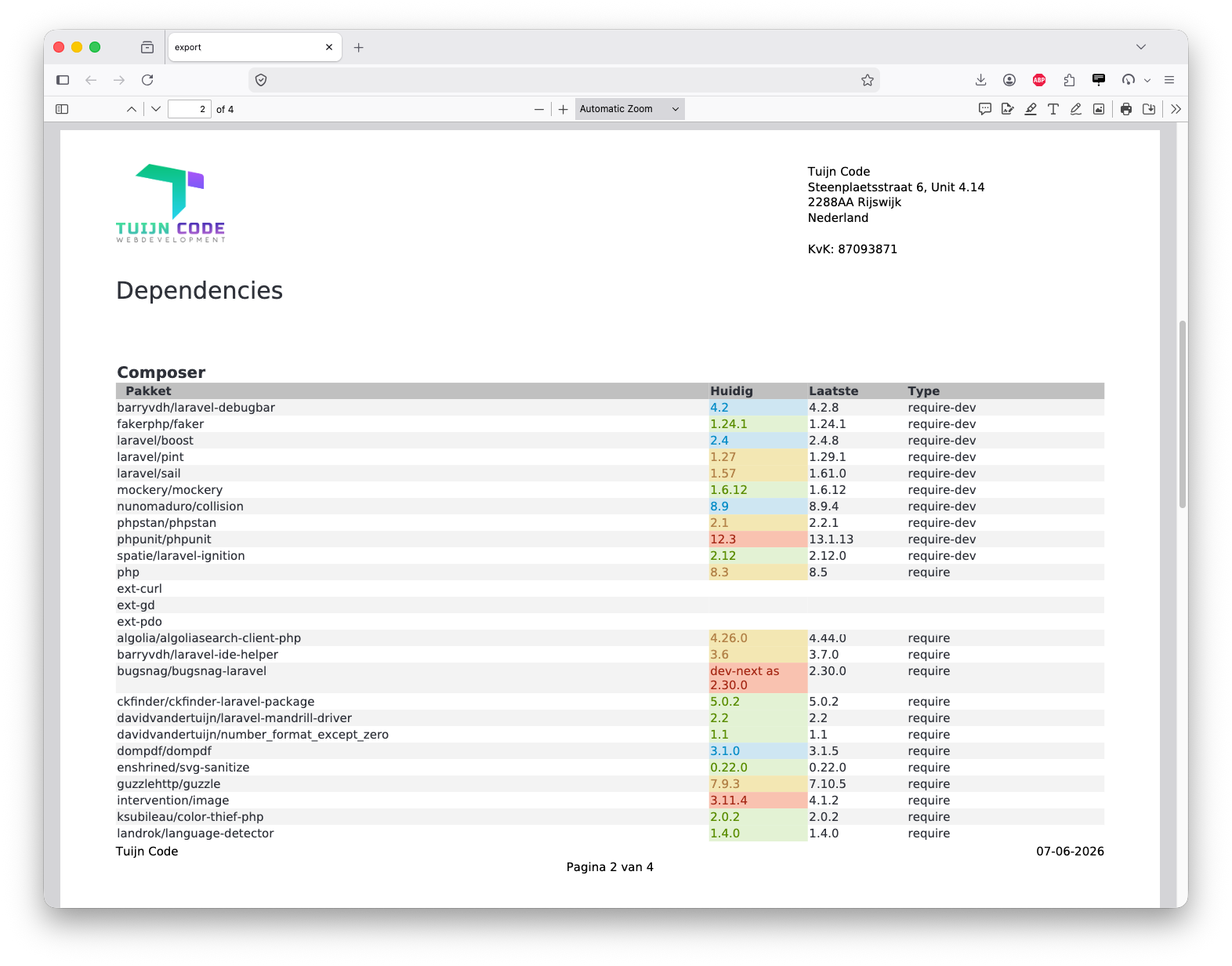Toggle the PDF viewer sidebar
The width and height of the screenshot is (1232, 966).
[x=62, y=109]
